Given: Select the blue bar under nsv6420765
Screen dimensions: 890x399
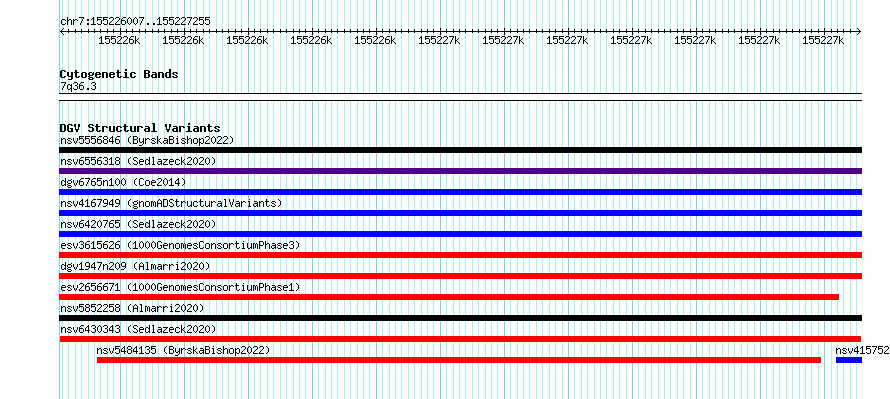Looking at the screenshot, I should 460,234.
